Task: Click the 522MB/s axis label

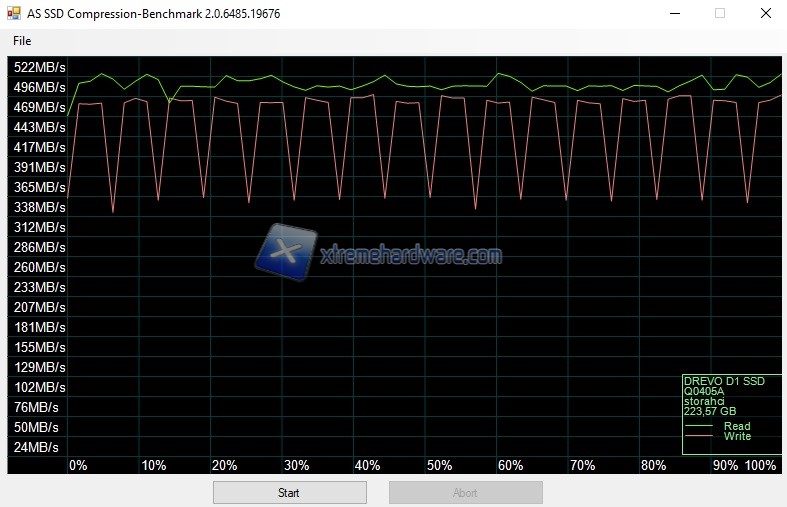Action: click(x=39, y=68)
